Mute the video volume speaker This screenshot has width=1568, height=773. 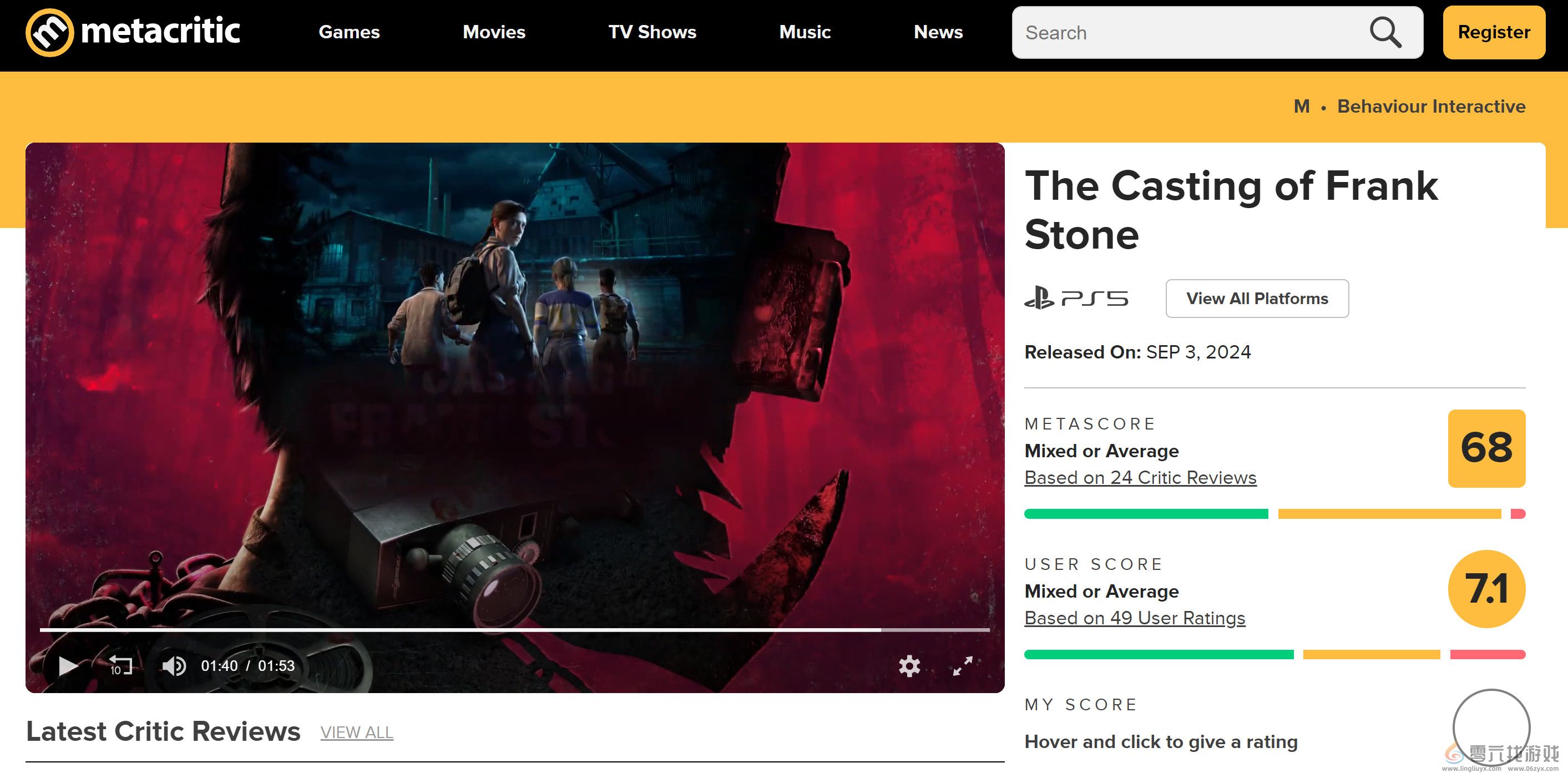point(174,666)
